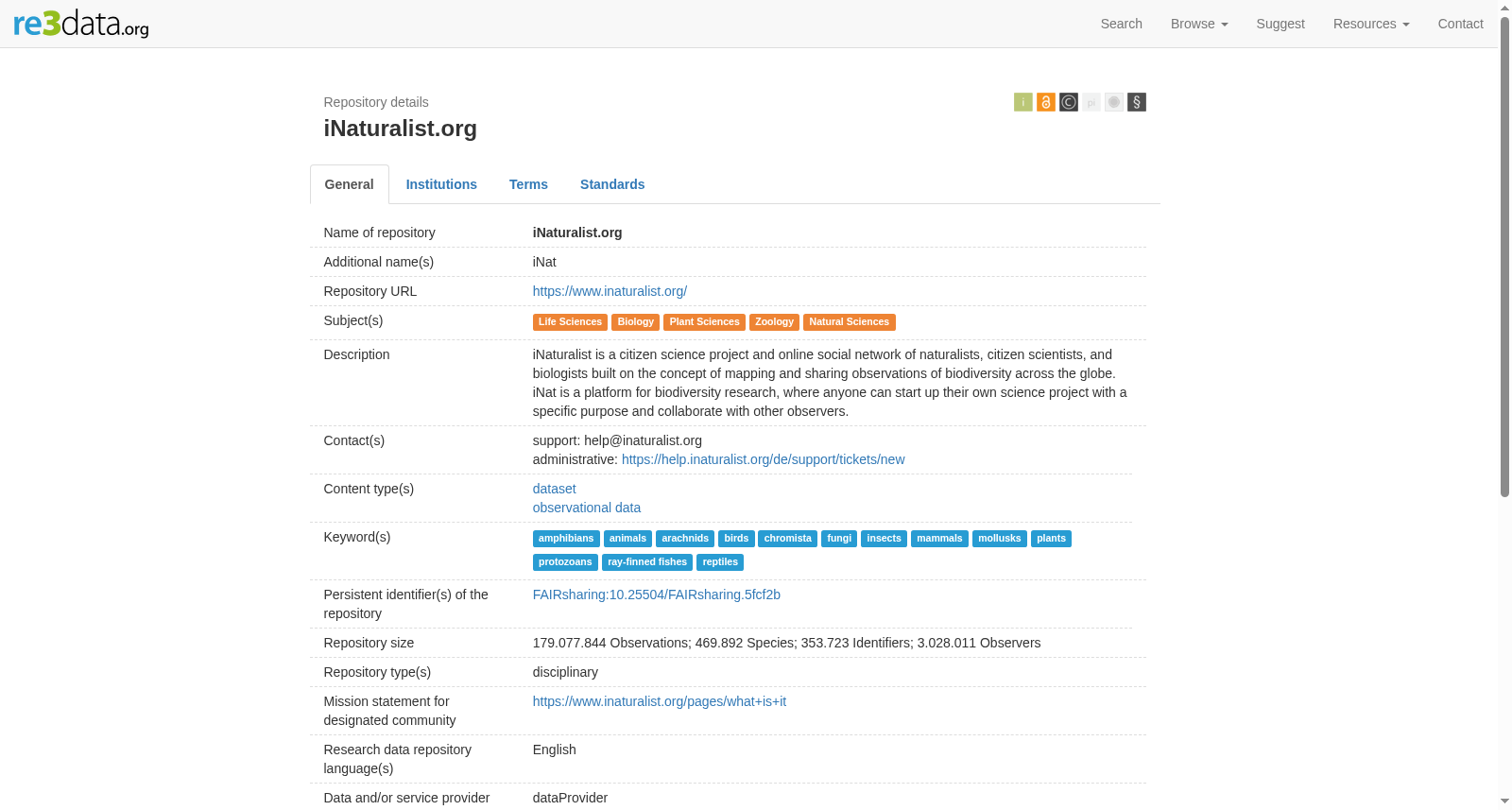The height and width of the screenshot is (810, 1512).
Task: Click the Life Sciences subject tag
Action: point(570,322)
